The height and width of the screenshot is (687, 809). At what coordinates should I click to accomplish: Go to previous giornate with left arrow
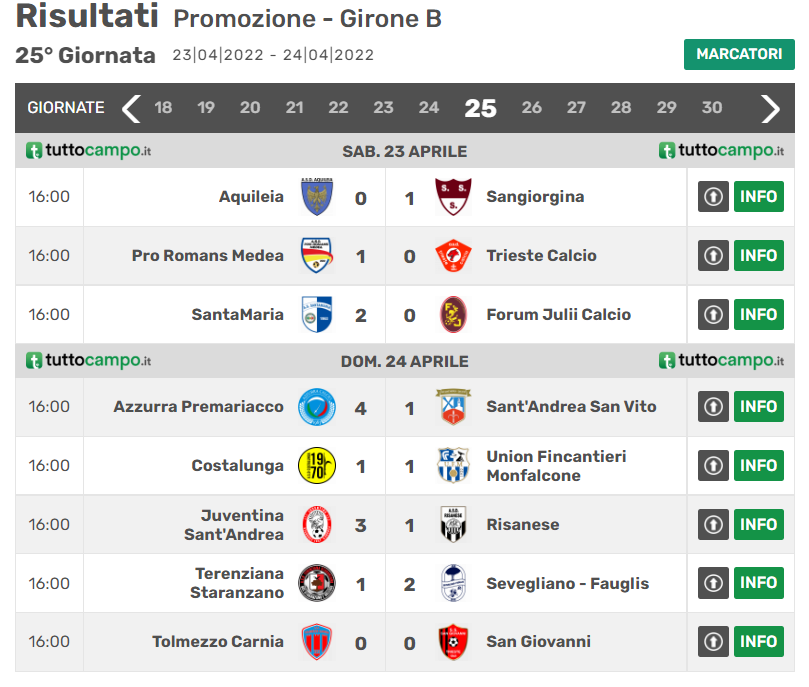131,108
